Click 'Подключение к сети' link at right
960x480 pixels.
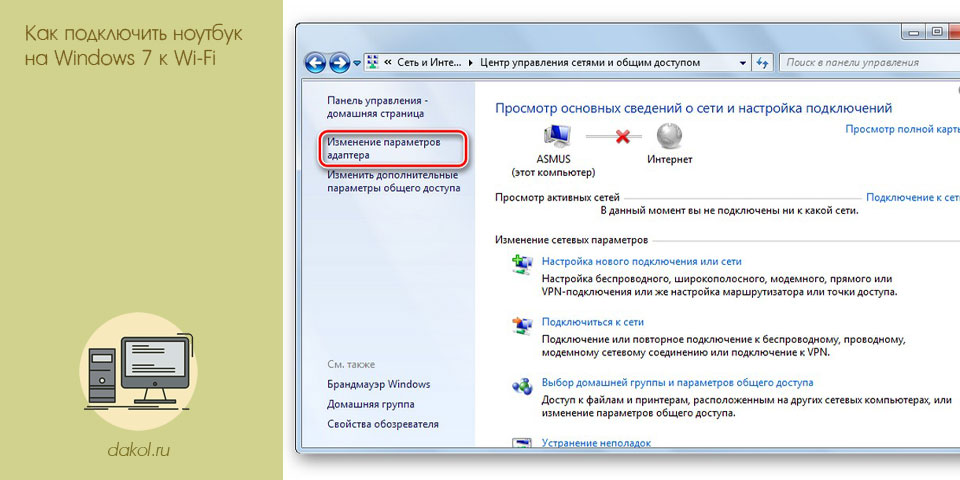point(913,198)
